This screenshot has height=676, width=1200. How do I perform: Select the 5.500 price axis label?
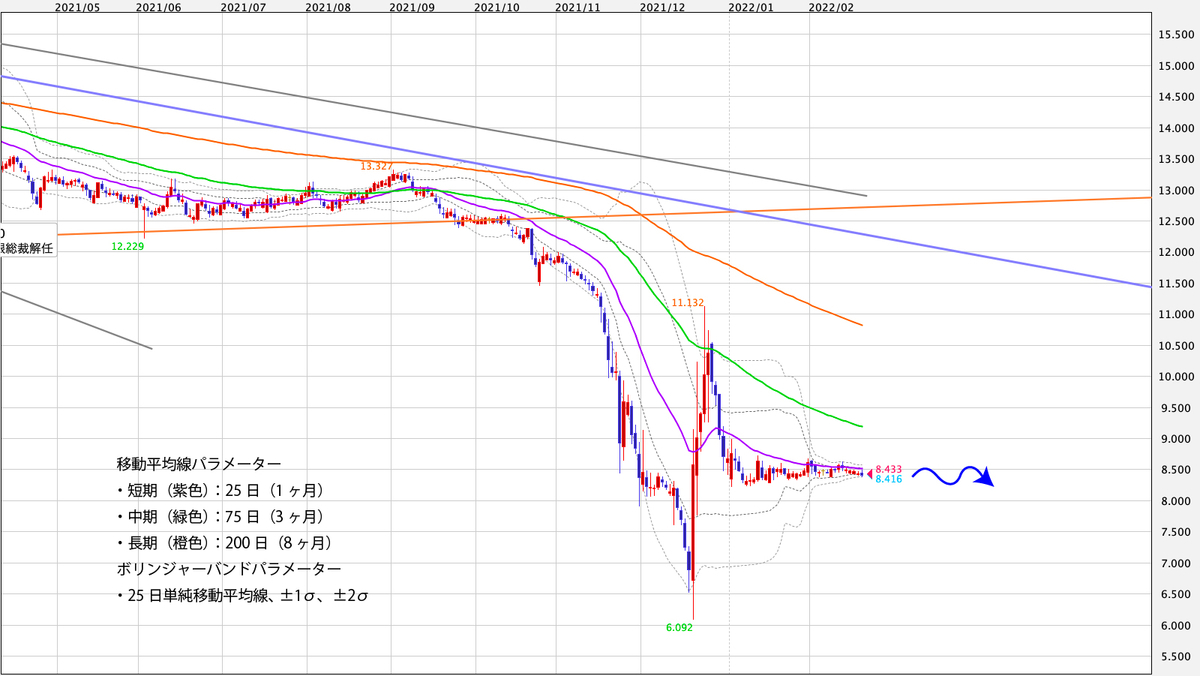tap(1176, 657)
